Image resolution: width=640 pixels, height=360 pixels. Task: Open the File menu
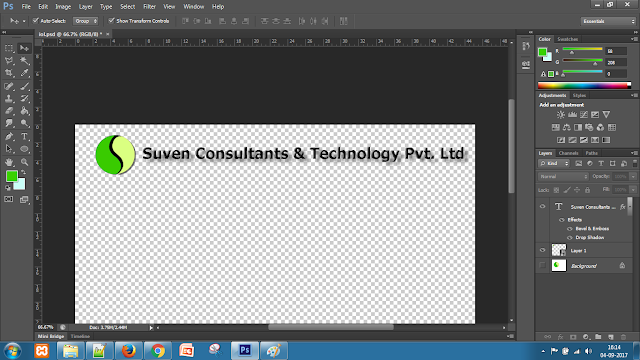26,7
